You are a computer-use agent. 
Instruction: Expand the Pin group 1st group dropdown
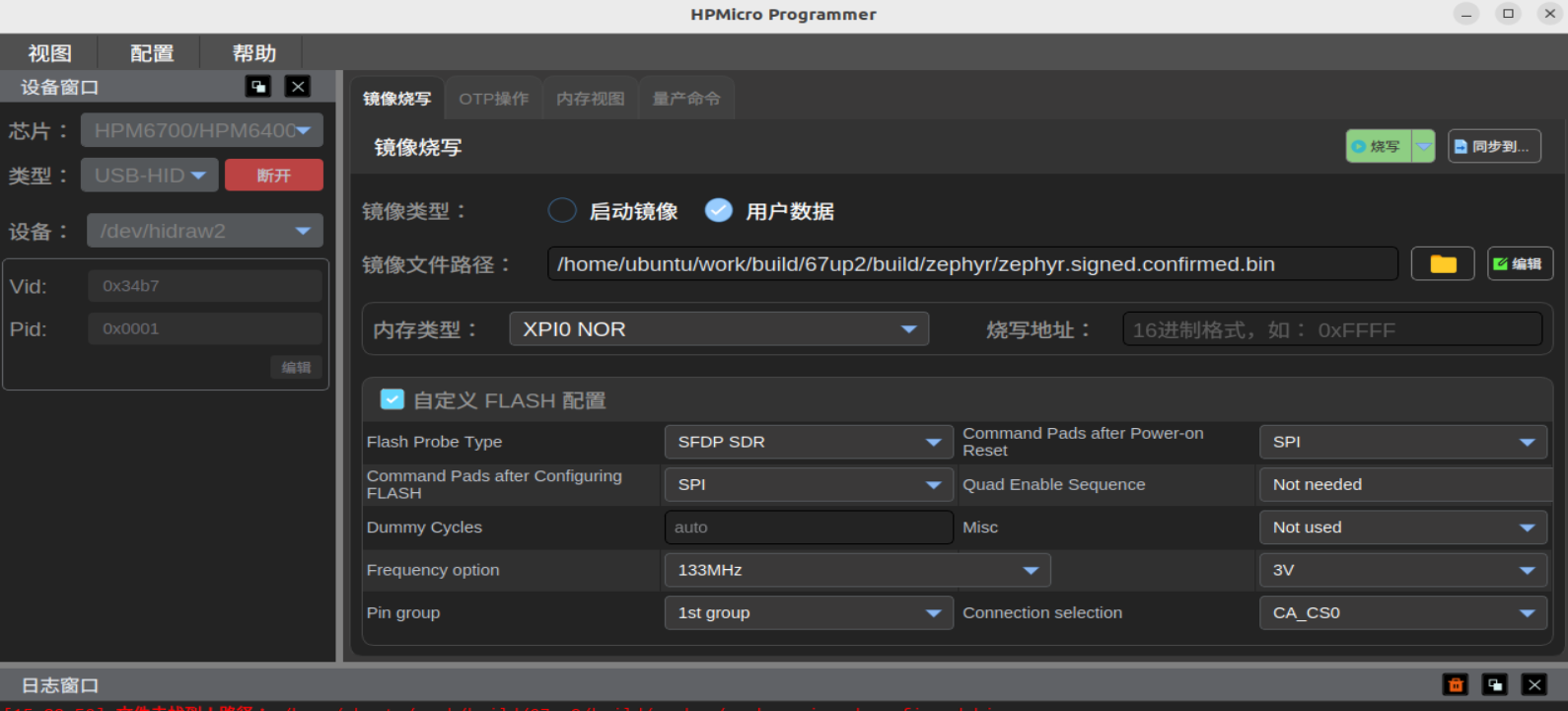[809, 612]
